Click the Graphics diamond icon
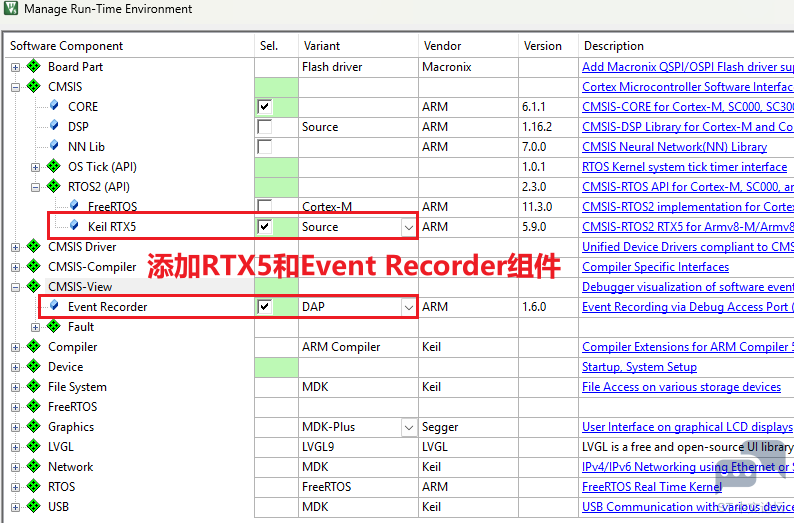This screenshot has width=794, height=523. 33,426
